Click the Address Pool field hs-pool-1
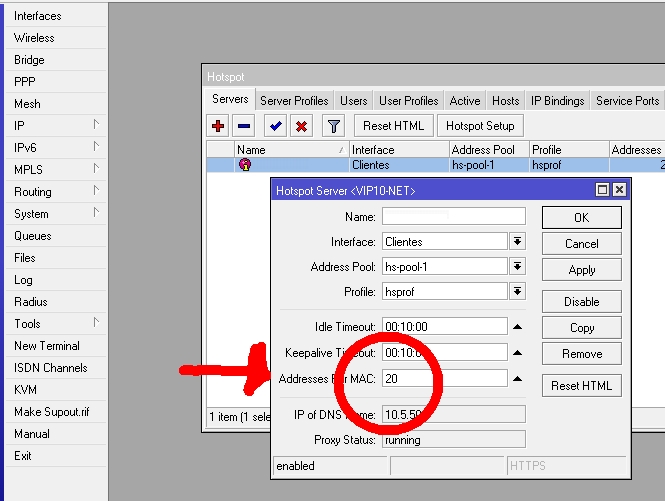665x501 pixels. pyautogui.click(x=444, y=267)
